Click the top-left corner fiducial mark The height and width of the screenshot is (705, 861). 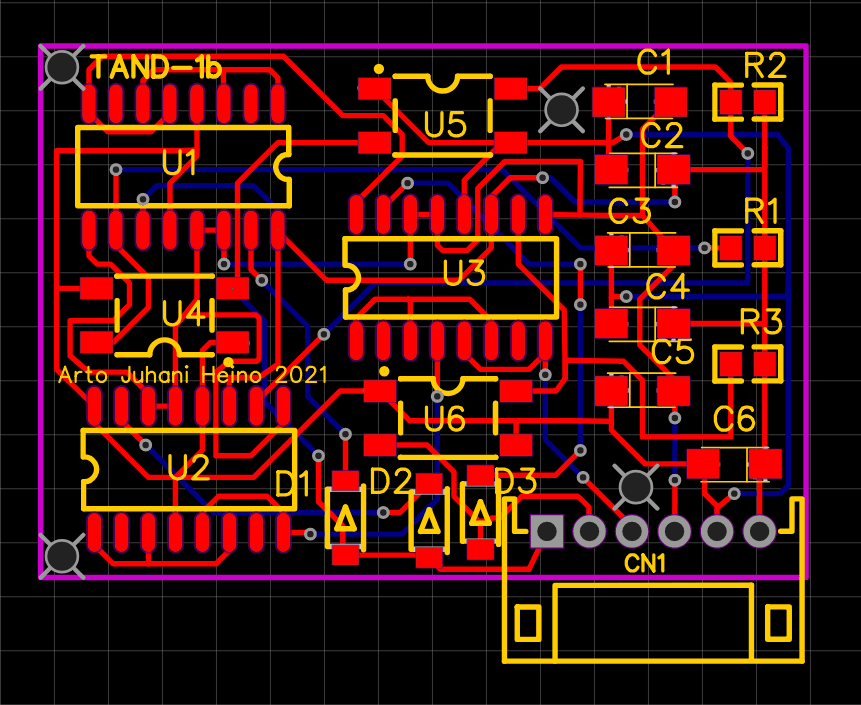pos(63,67)
